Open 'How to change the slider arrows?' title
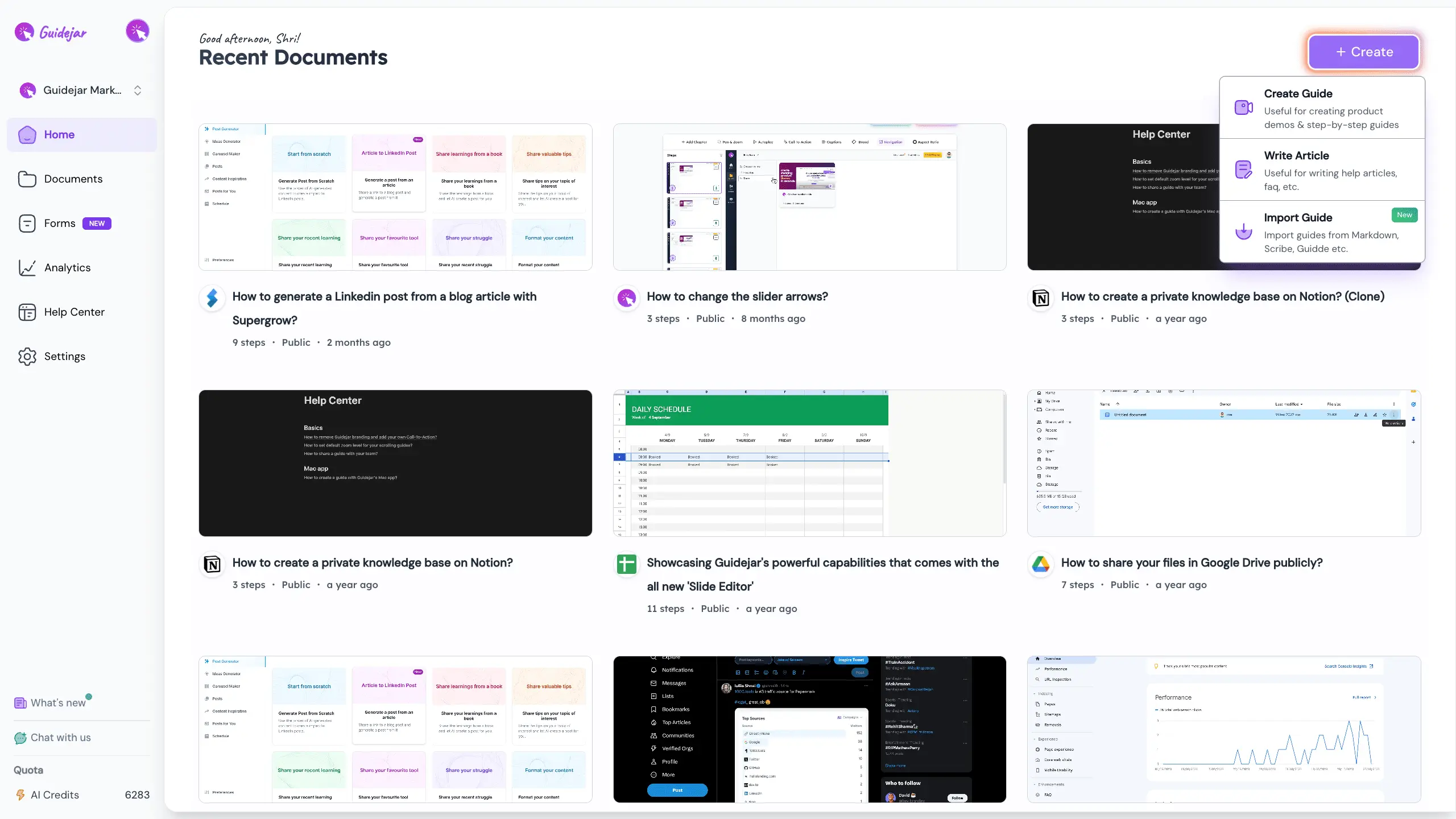Screen dimensions: 1456x819 [x=737, y=296]
